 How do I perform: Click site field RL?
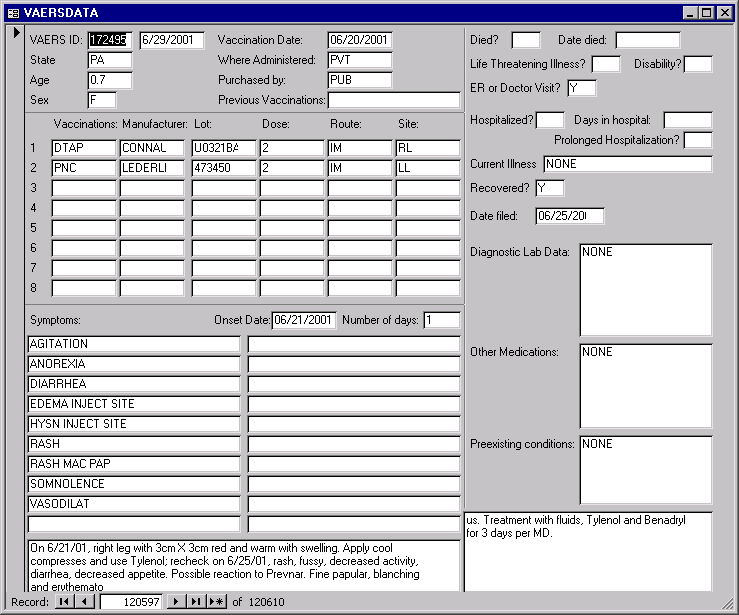(x=428, y=148)
